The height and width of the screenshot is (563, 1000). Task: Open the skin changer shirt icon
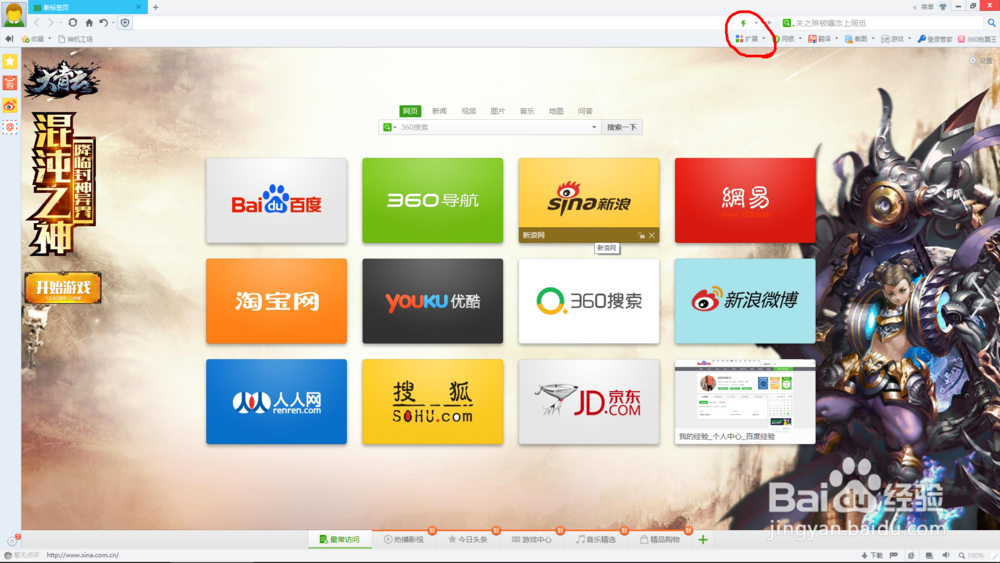(x=943, y=6)
